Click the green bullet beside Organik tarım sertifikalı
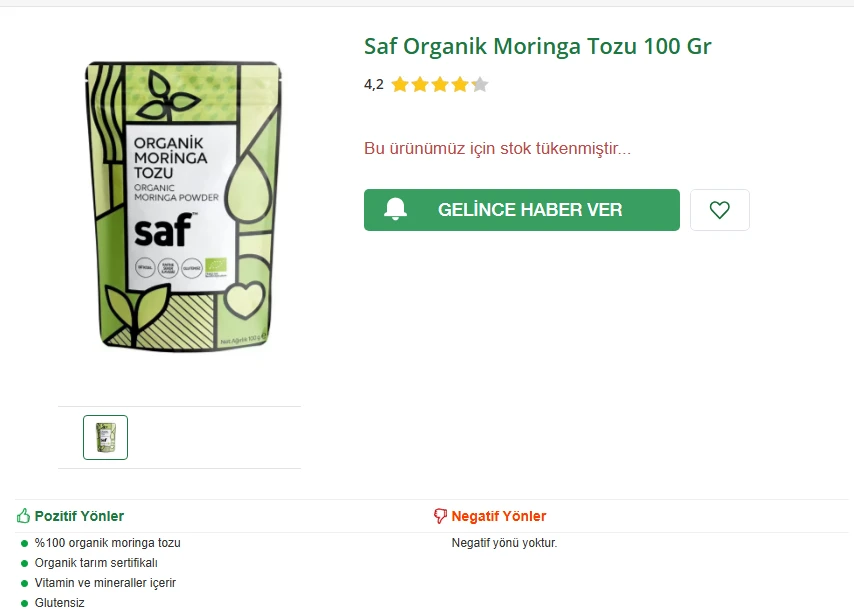This screenshot has width=854, height=610. tap(23, 562)
